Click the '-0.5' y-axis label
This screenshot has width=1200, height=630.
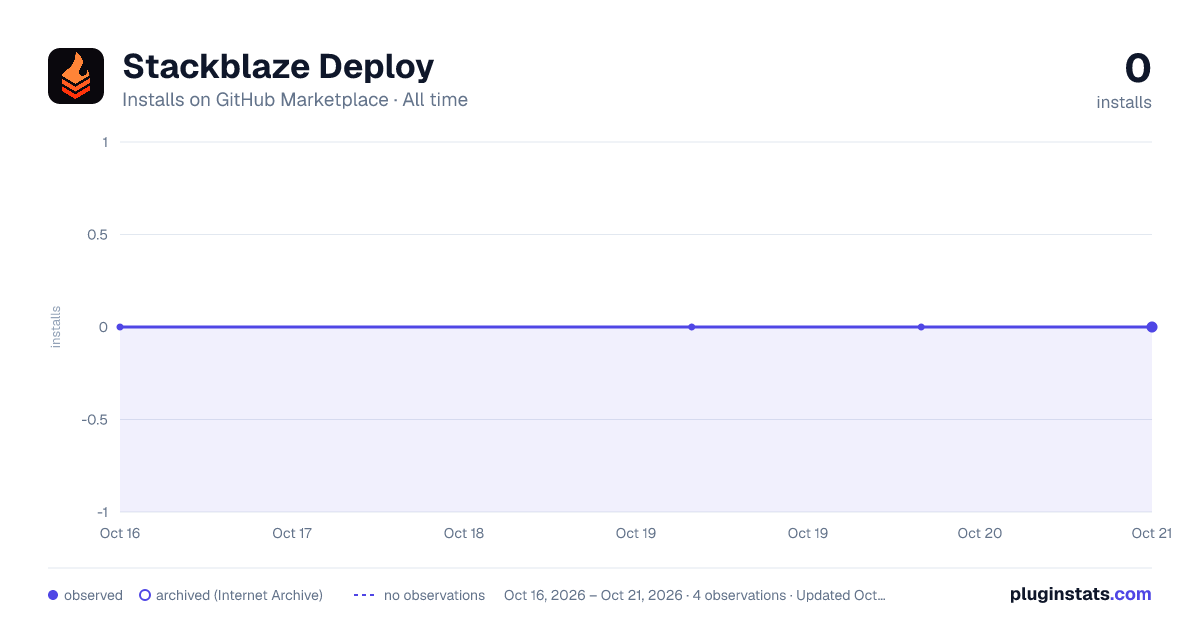(x=96, y=420)
